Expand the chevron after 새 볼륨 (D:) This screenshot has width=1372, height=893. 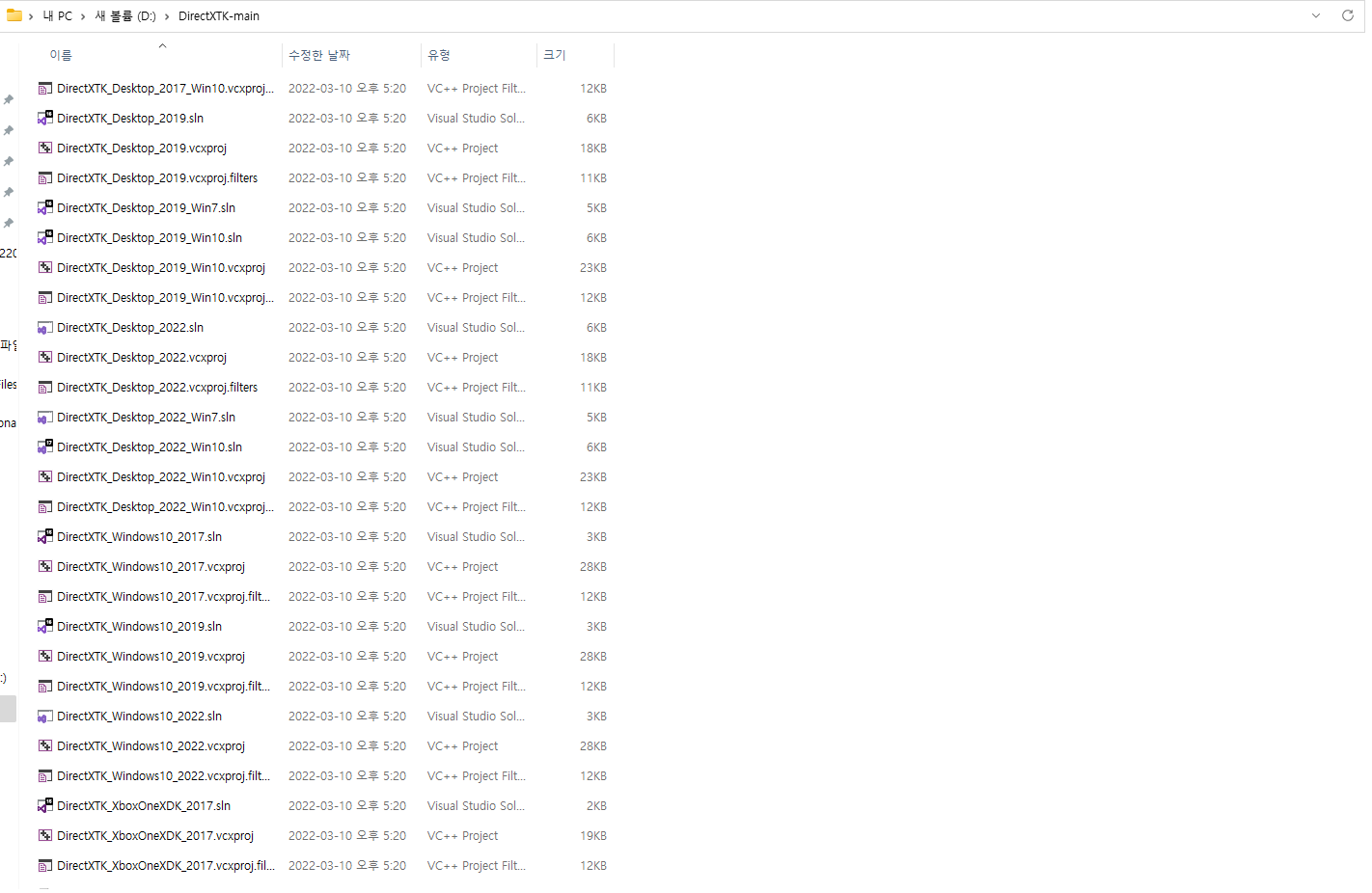(x=167, y=16)
